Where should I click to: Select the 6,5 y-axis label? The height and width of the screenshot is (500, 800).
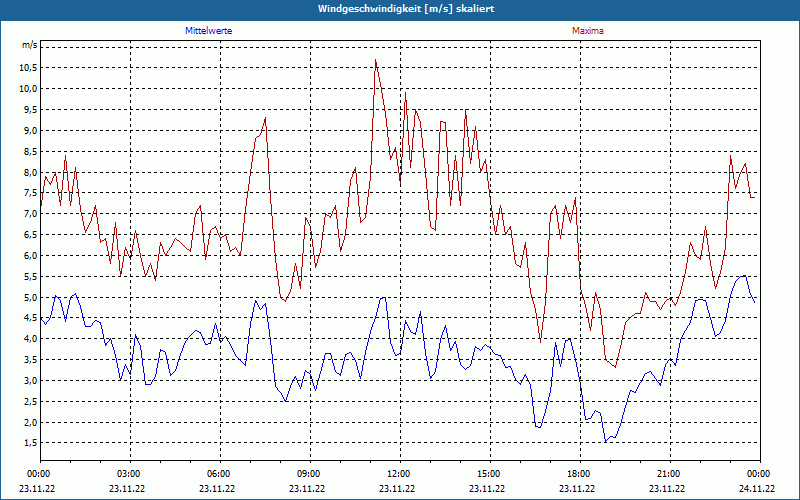pos(30,235)
